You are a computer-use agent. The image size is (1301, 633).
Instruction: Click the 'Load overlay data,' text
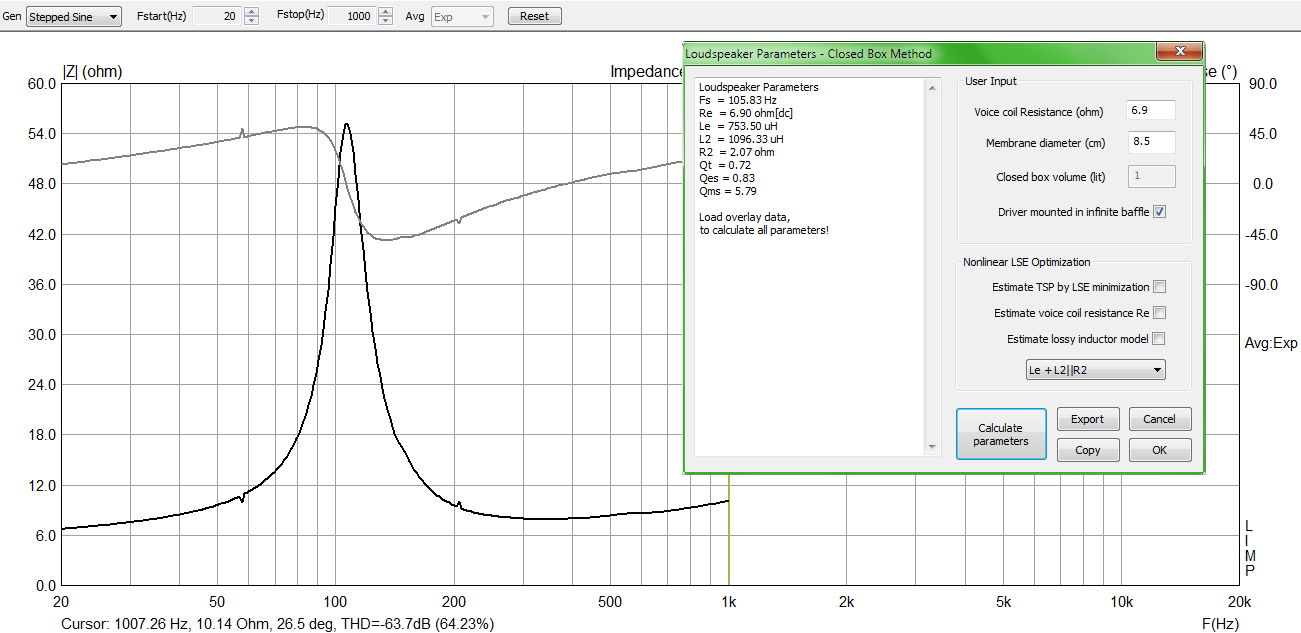pos(744,217)
